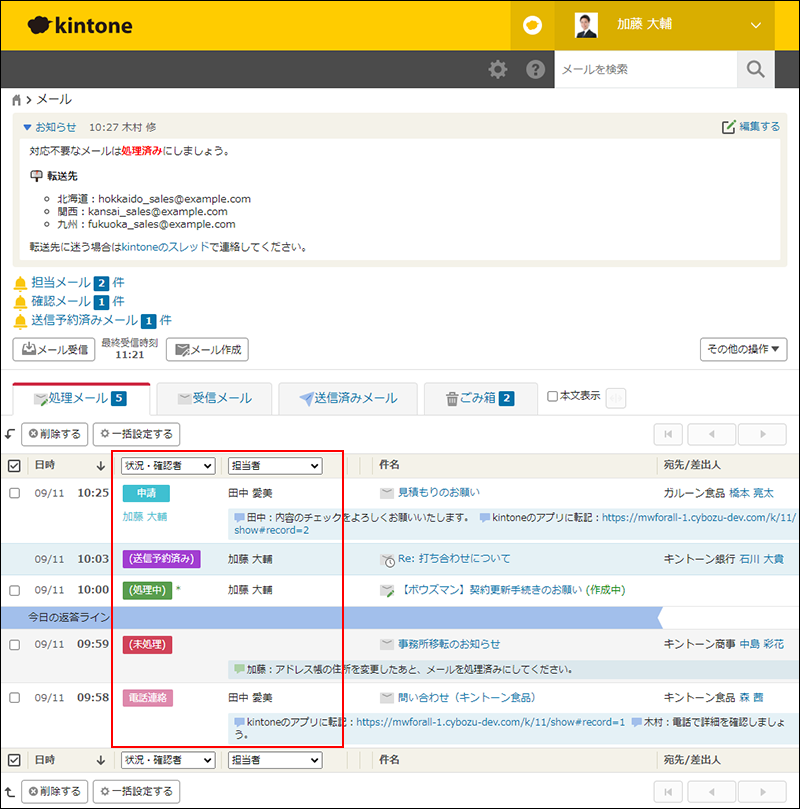This screenshot has height=809, width=800.
Task: Enable the 本文表示 checkbox
Action: coord(553,396)
